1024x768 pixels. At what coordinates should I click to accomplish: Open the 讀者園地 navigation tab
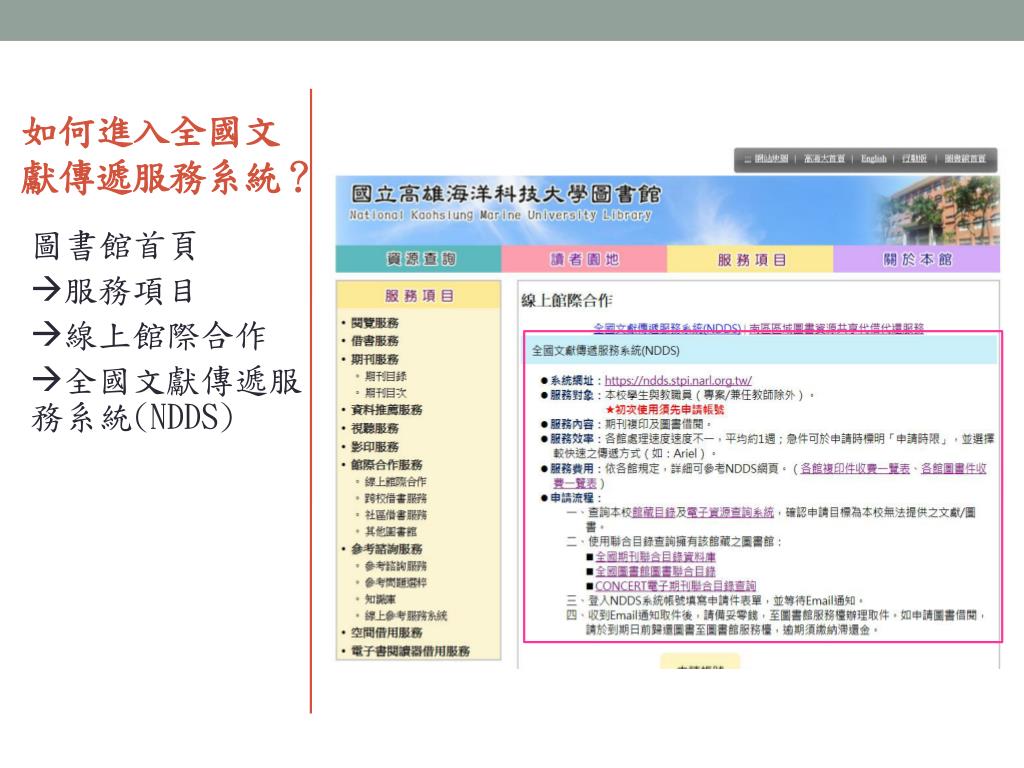(584, 259)
